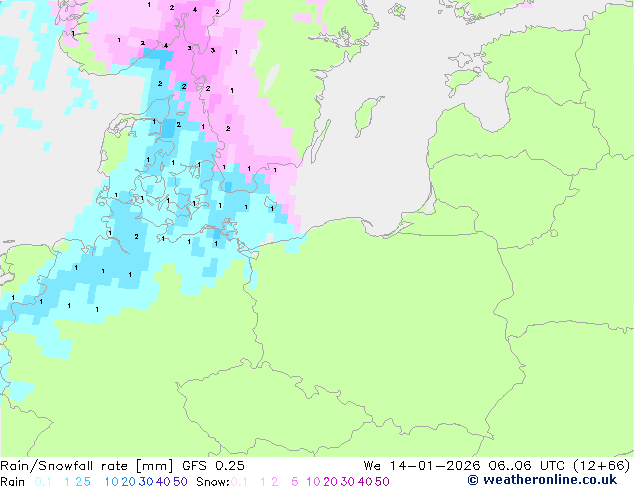Click the rain legend value 50

180,482
